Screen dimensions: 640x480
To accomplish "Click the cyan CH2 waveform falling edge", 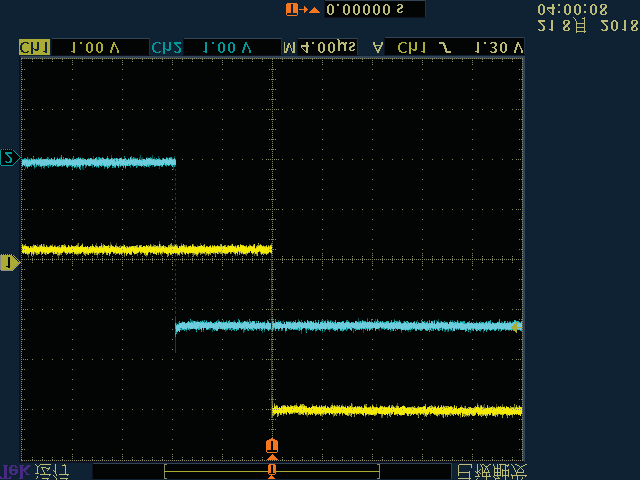I will pos(176,244).
